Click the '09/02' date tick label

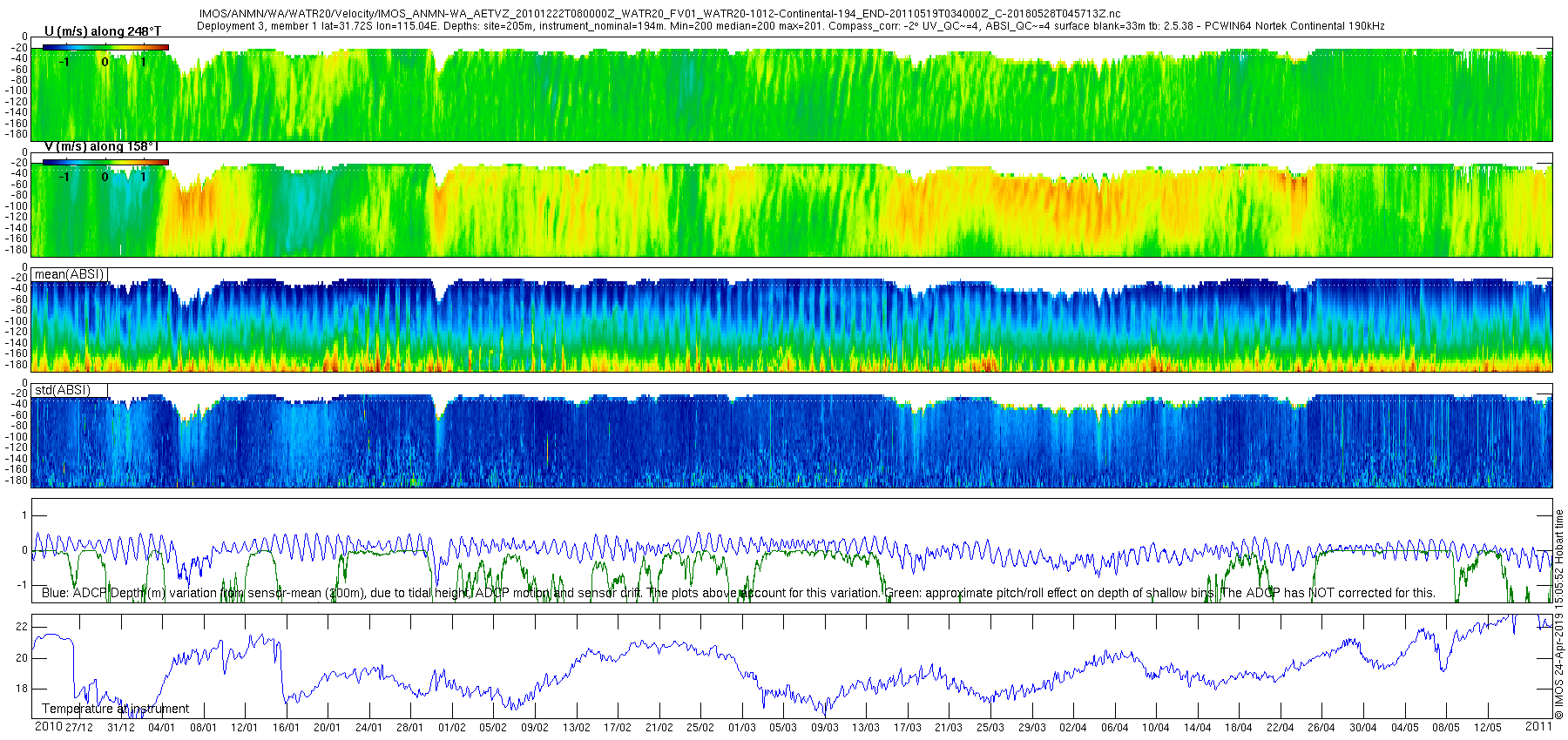click(535, 728)
